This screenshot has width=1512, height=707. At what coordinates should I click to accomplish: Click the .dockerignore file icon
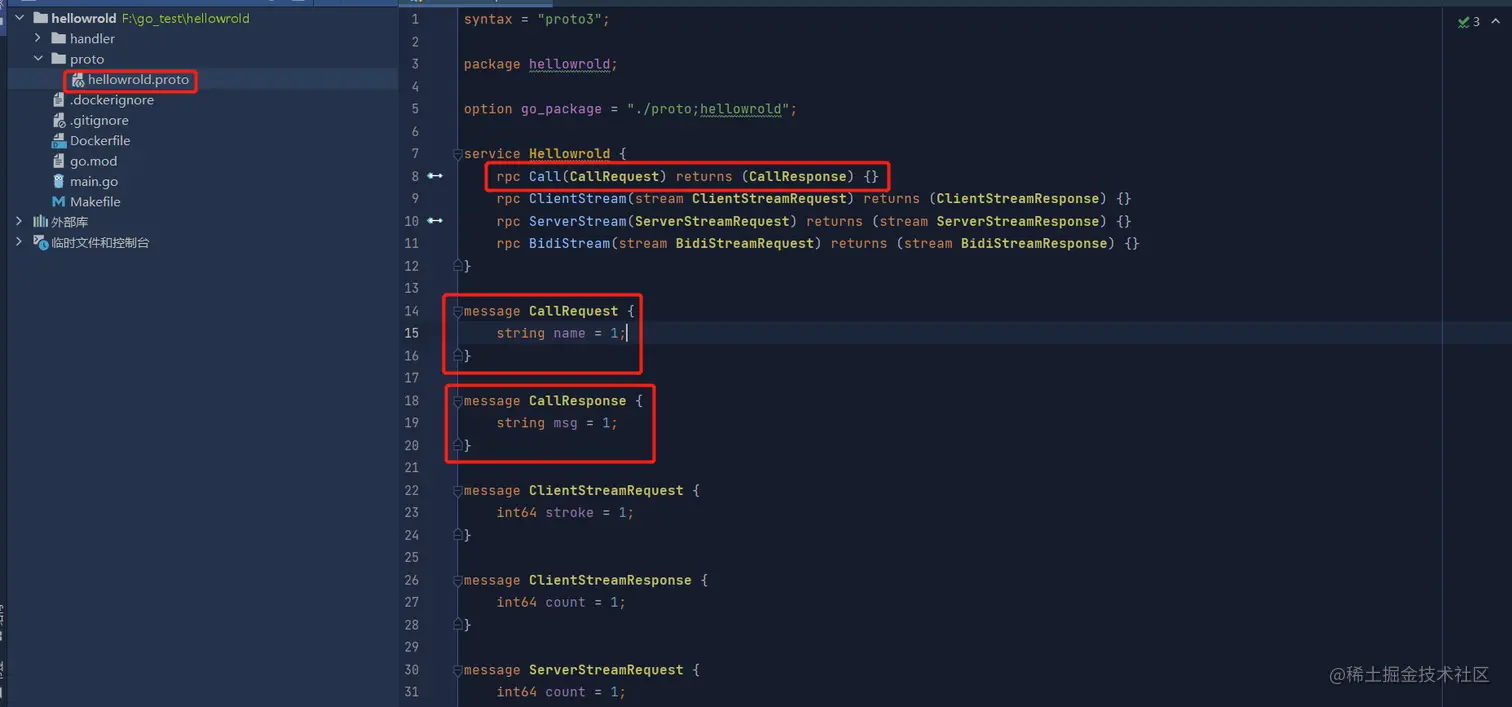60,100
